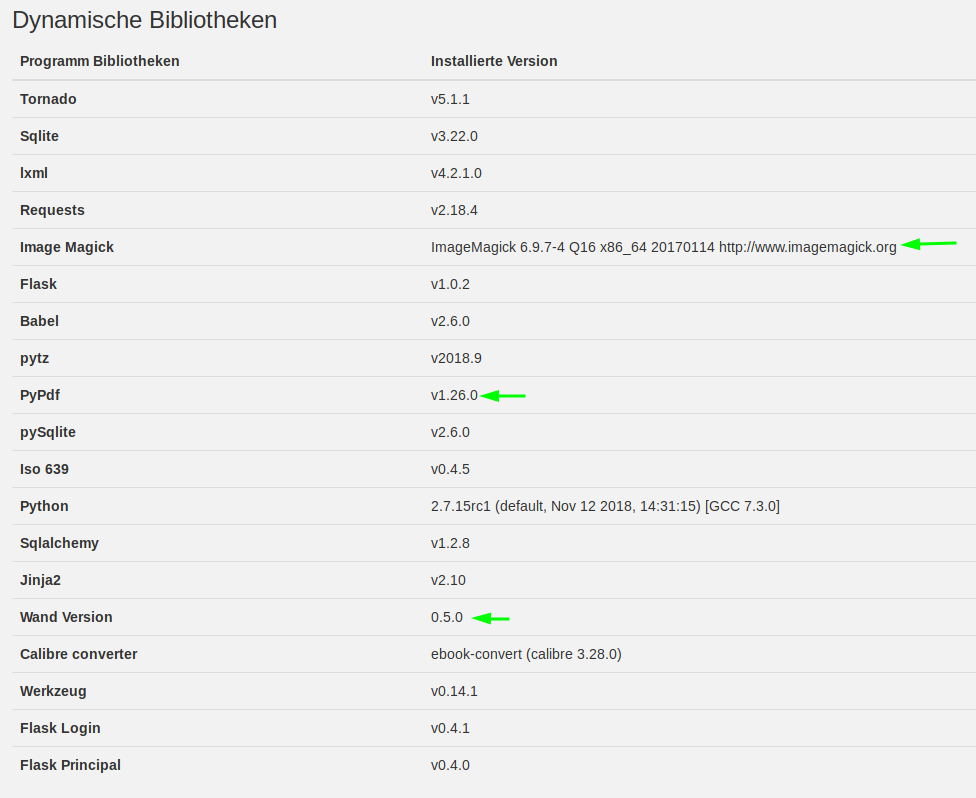This screenshot has width=976, height=798.
Task: Click the Requests version v2.18.4
Action: click(x=454, y=210)
